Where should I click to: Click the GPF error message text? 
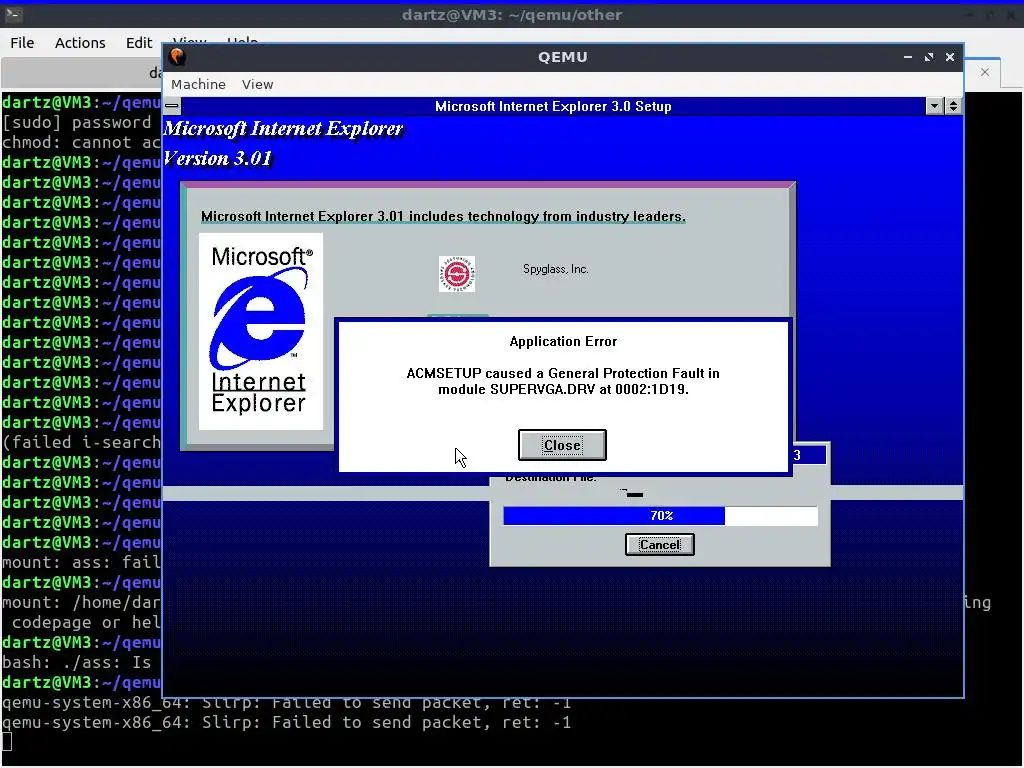click(x=563, y=381)
